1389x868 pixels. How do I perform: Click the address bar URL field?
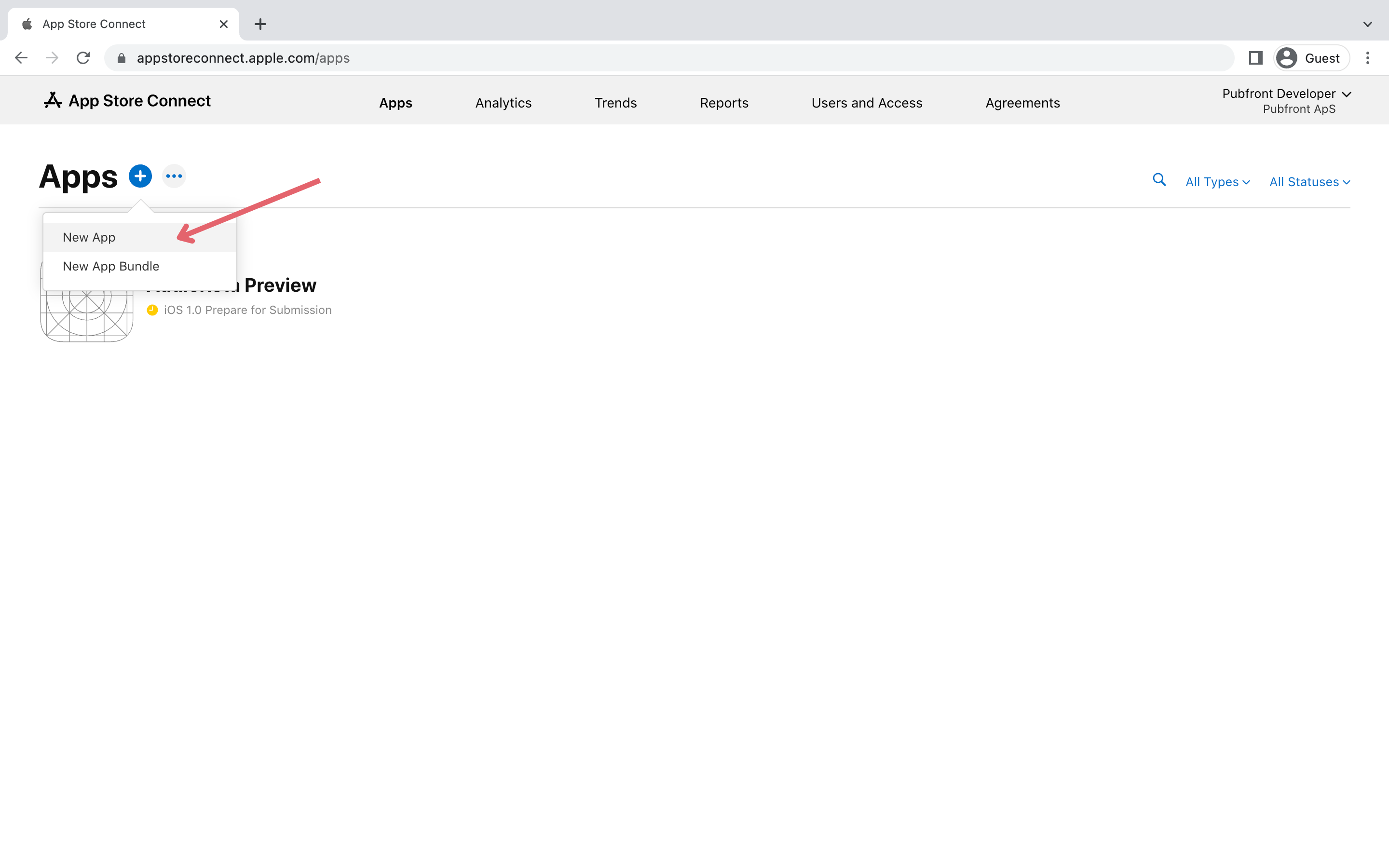pyautogui.click(x=668, y=58)
